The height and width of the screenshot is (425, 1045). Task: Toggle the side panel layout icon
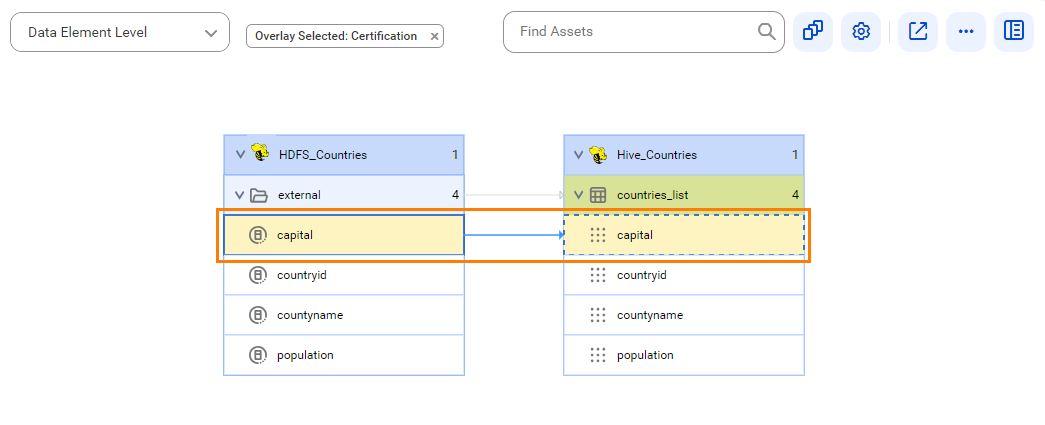point(1014,31)
